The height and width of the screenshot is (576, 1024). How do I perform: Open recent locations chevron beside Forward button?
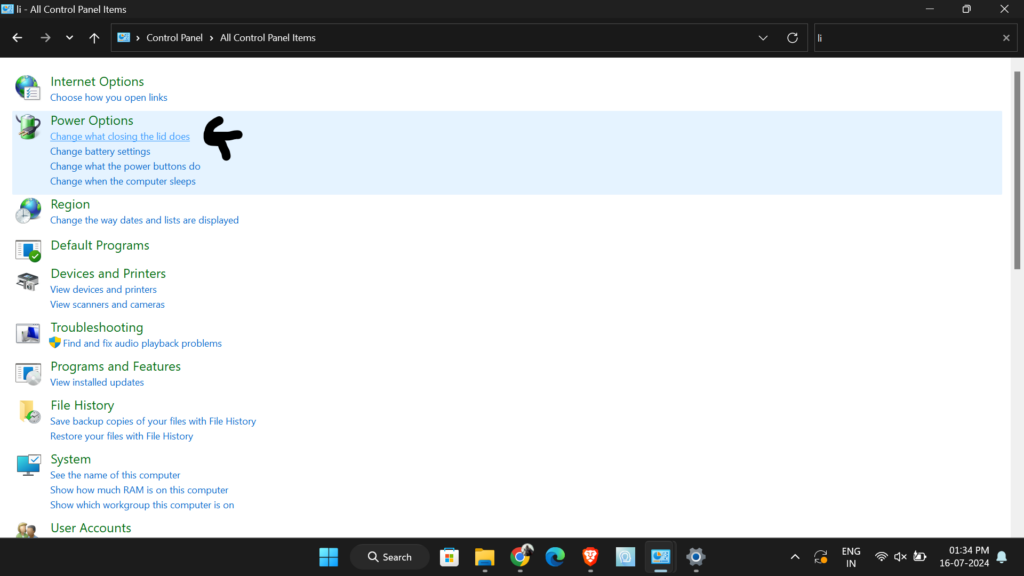click(x=68, y=37)
